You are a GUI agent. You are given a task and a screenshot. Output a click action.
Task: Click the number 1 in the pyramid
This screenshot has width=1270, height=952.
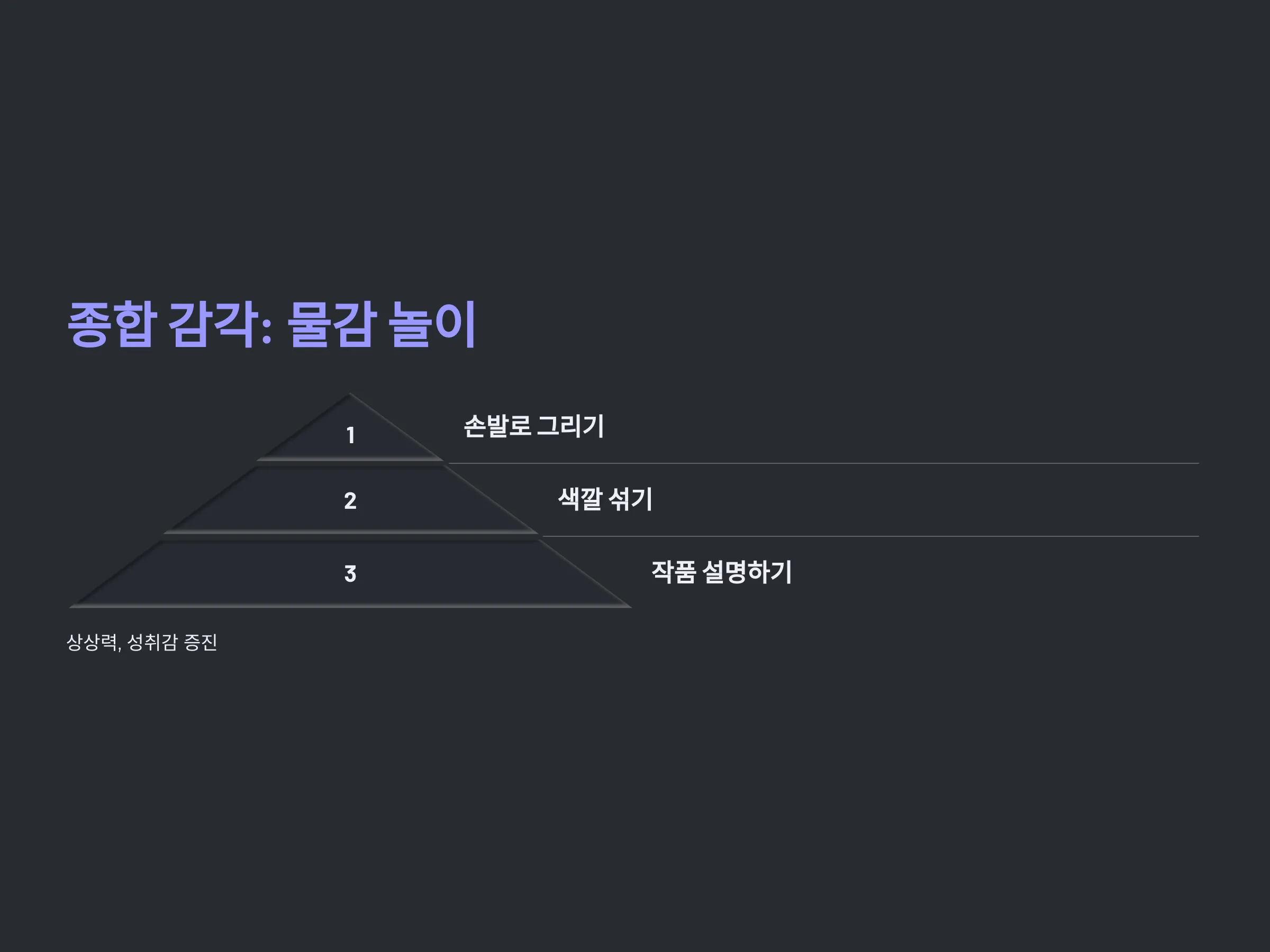click(x=350, y=435)
